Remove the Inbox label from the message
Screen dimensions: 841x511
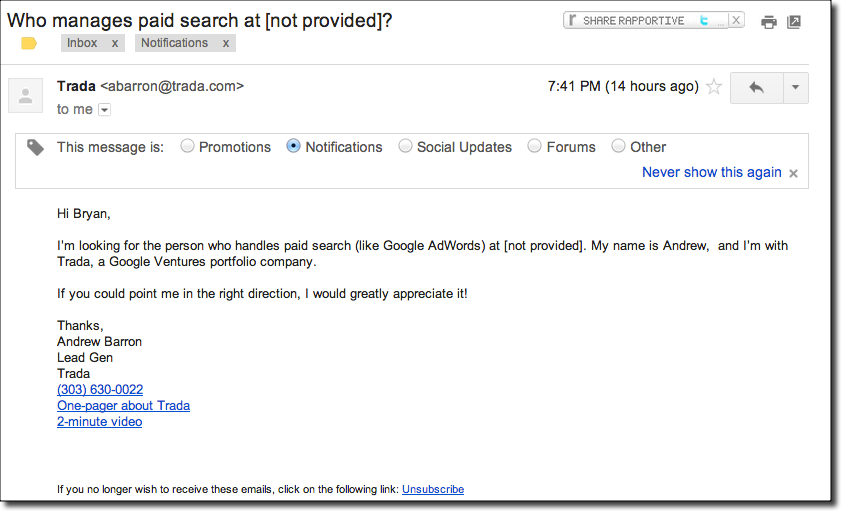pyautogui.click(x=115, y=43)
